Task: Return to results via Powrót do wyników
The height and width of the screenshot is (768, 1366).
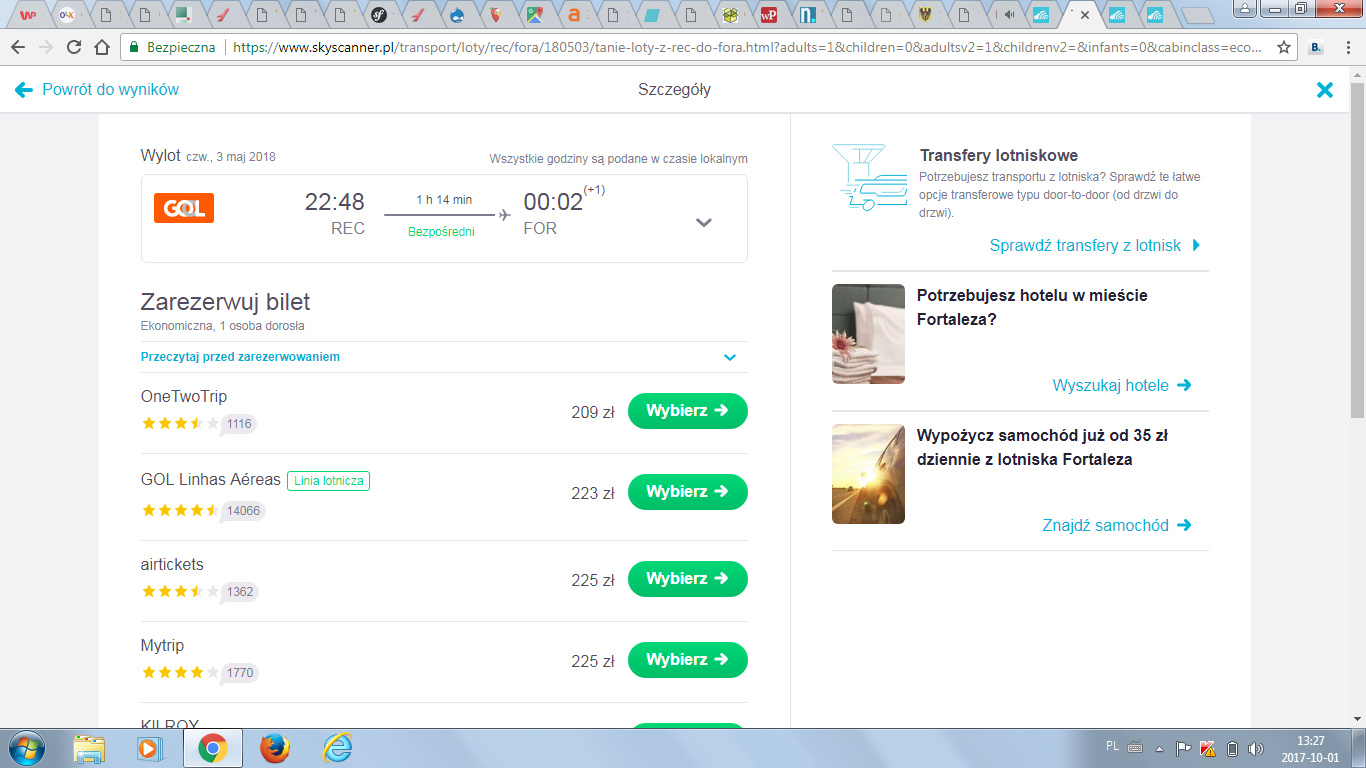Action: coord(97,90)
